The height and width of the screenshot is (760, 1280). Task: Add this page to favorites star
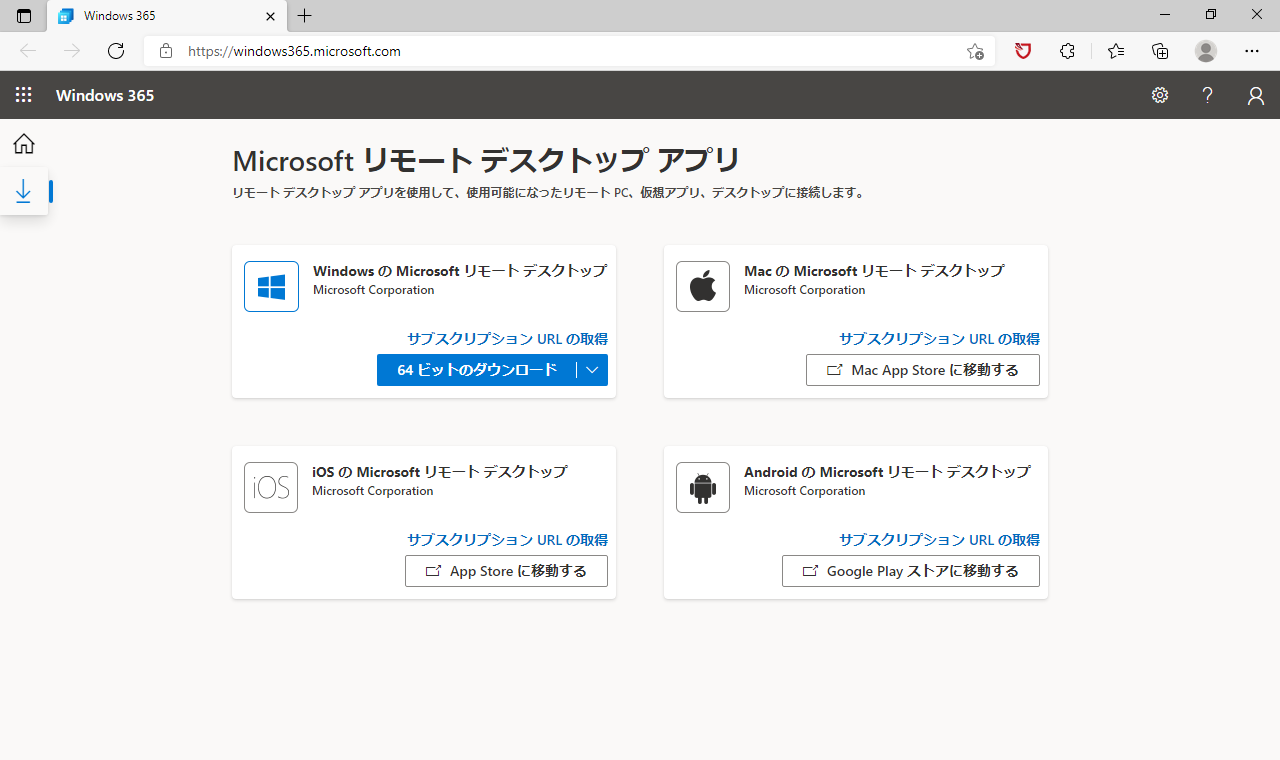tap(975, 51)
